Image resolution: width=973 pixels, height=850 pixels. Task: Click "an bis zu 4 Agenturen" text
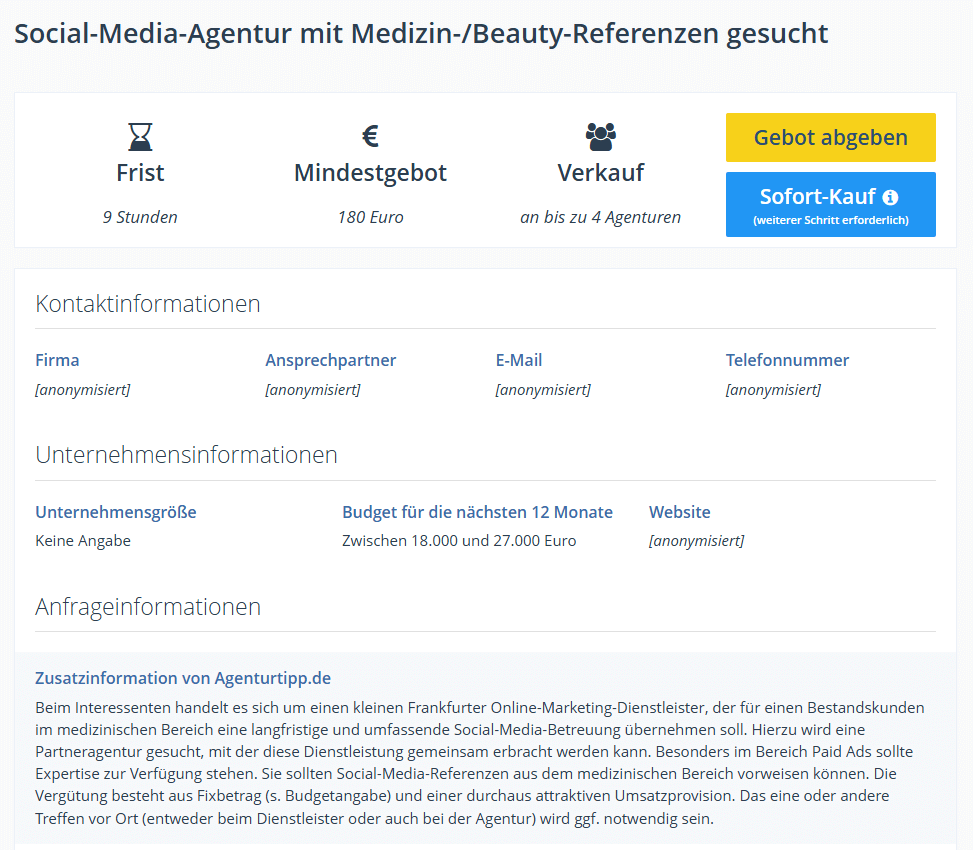(x=601, y=217)
